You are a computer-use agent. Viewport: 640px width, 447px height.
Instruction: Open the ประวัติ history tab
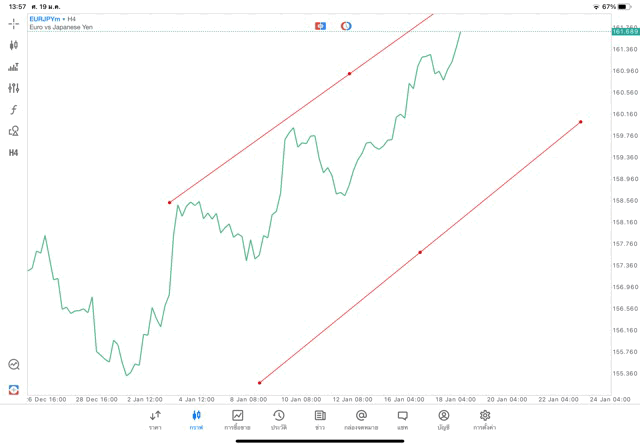(x=279, y=419)
